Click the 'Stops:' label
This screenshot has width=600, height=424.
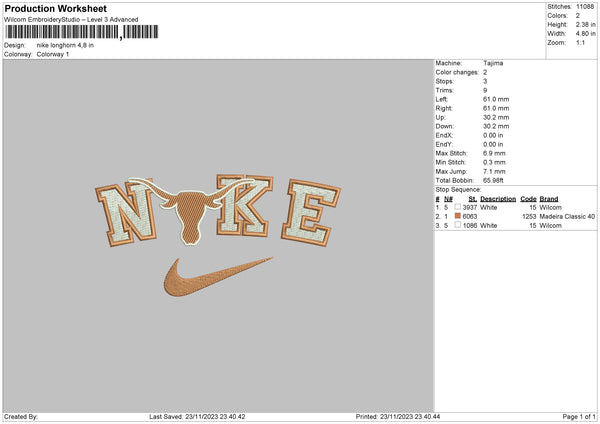coord(445,82)
